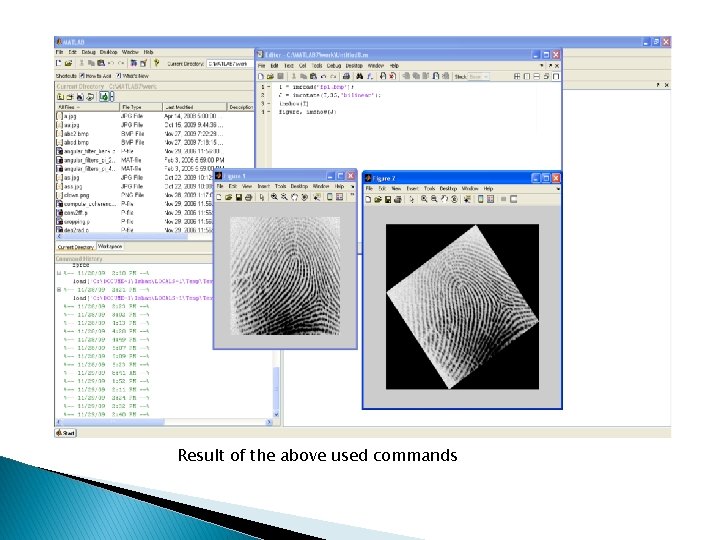Select clown.png file row
Image resolution: width=720 pixels, height=540 pixels.
(x=134, y=195)
